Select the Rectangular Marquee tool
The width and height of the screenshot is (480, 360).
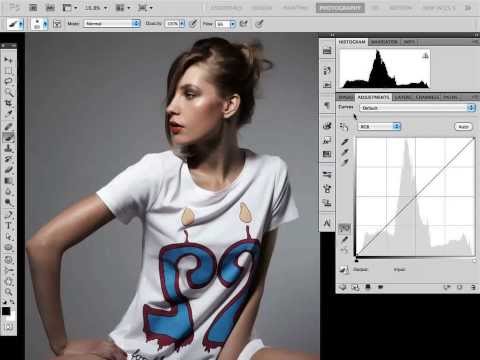click(x=8, y=71)
